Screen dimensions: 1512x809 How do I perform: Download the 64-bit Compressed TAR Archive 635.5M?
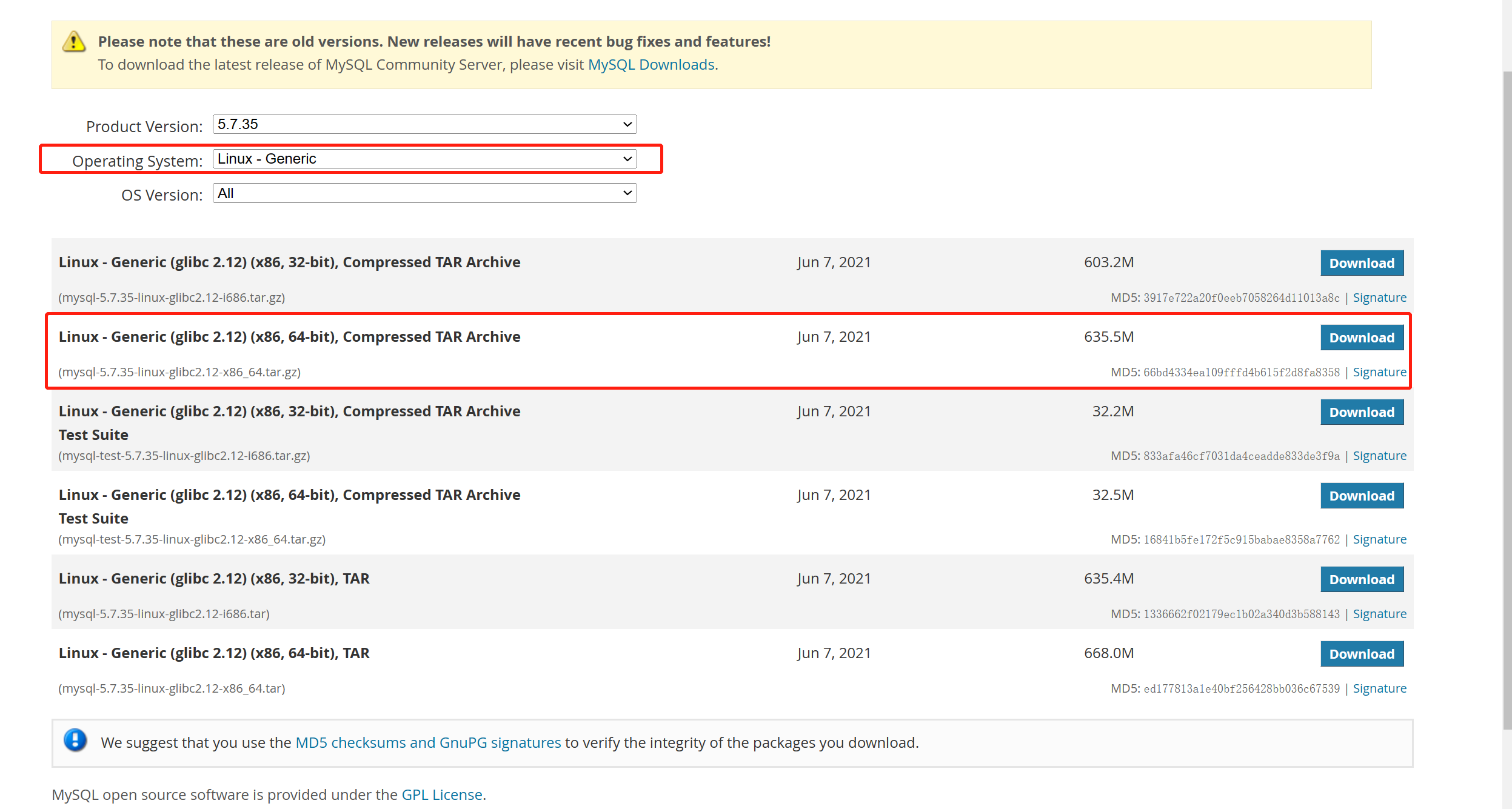click(1362, 338)
